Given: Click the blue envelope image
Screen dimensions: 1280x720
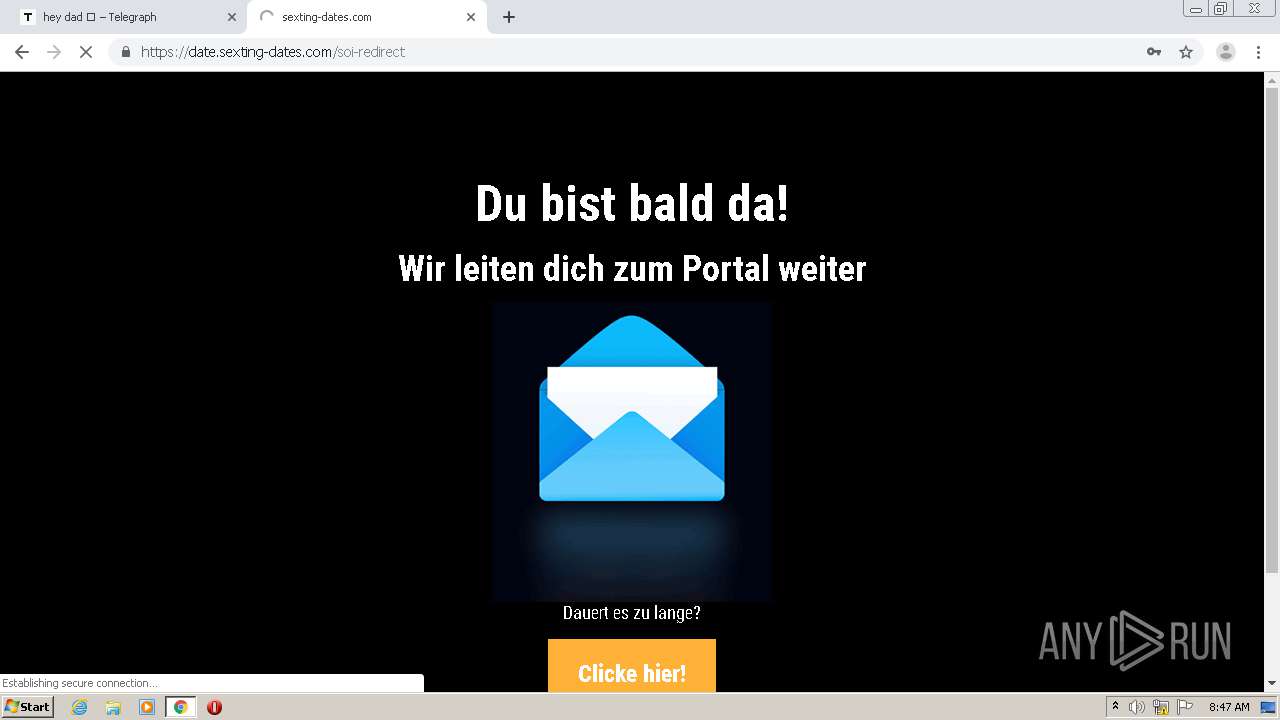Looking at the screenshot, I should pyautogui.click(x=632, y=452).
